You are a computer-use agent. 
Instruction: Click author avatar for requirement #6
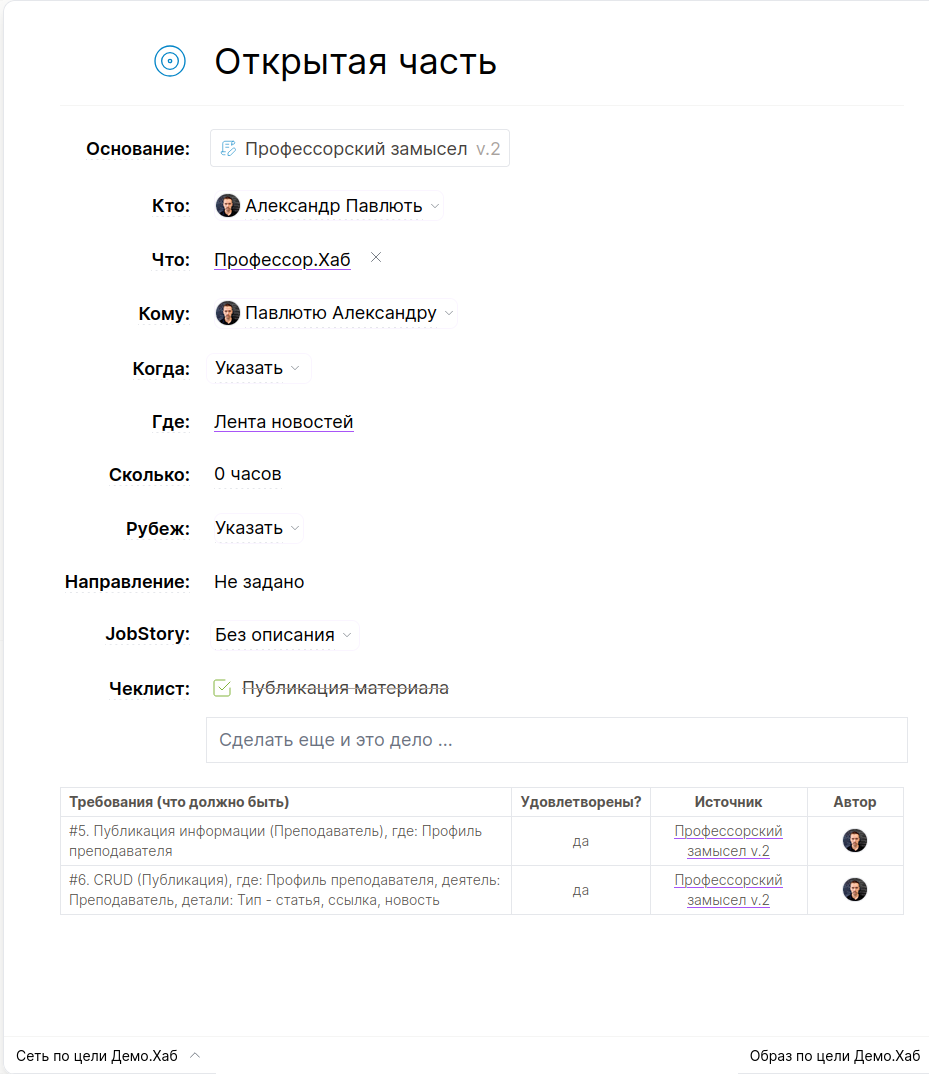(854, 890)
